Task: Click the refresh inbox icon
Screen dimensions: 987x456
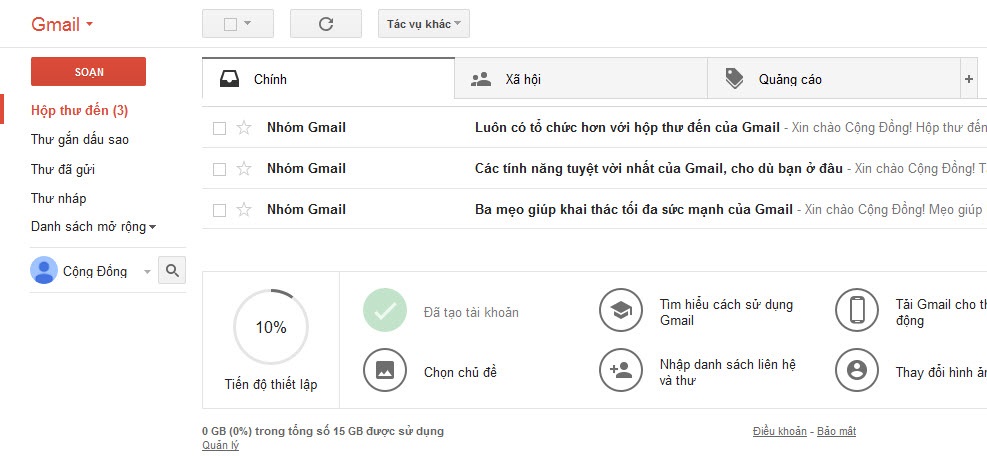Action: click(x=325, y=24)
